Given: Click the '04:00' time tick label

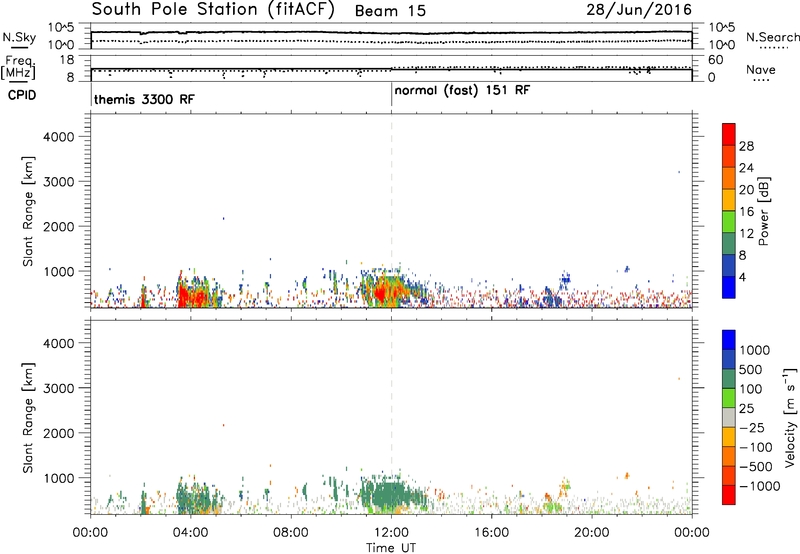Looking at the screenshot, I should 190,532.
